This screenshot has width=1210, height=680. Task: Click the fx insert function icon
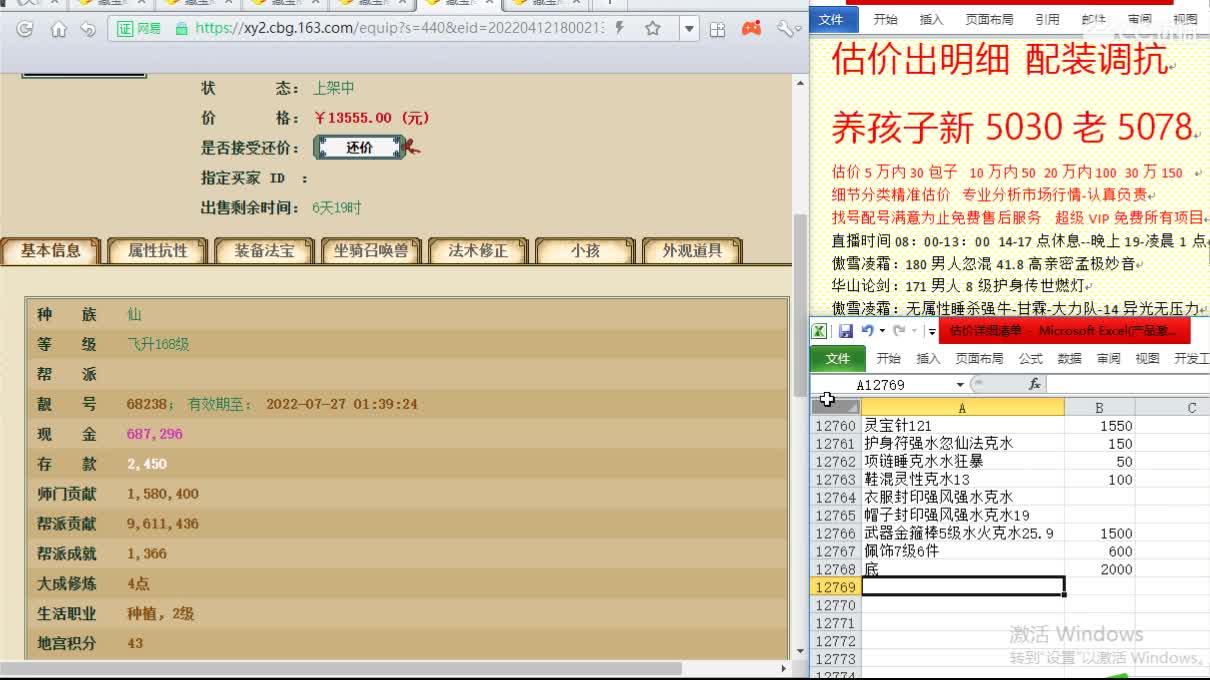click(1034, 385)
